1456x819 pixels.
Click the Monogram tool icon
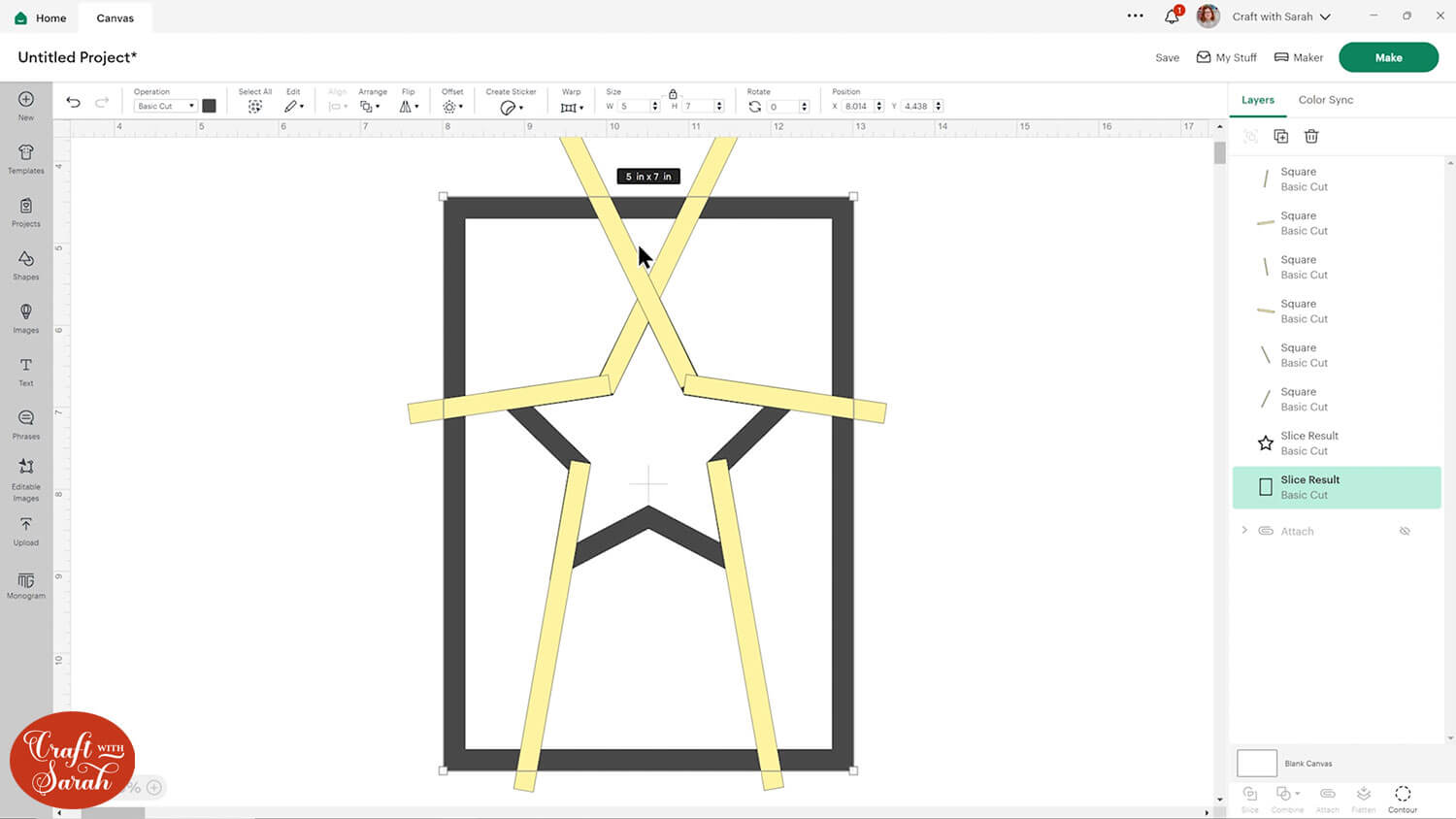(x=26, y=585)
